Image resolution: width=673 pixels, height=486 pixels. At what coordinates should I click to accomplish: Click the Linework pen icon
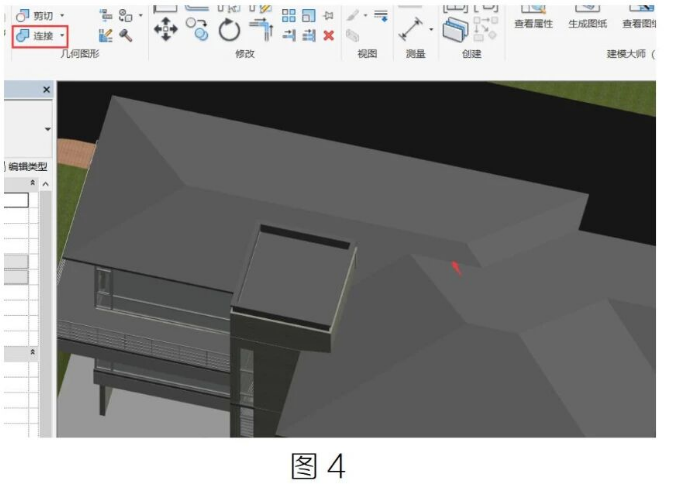pyautogui.click(x=353, y=16)
